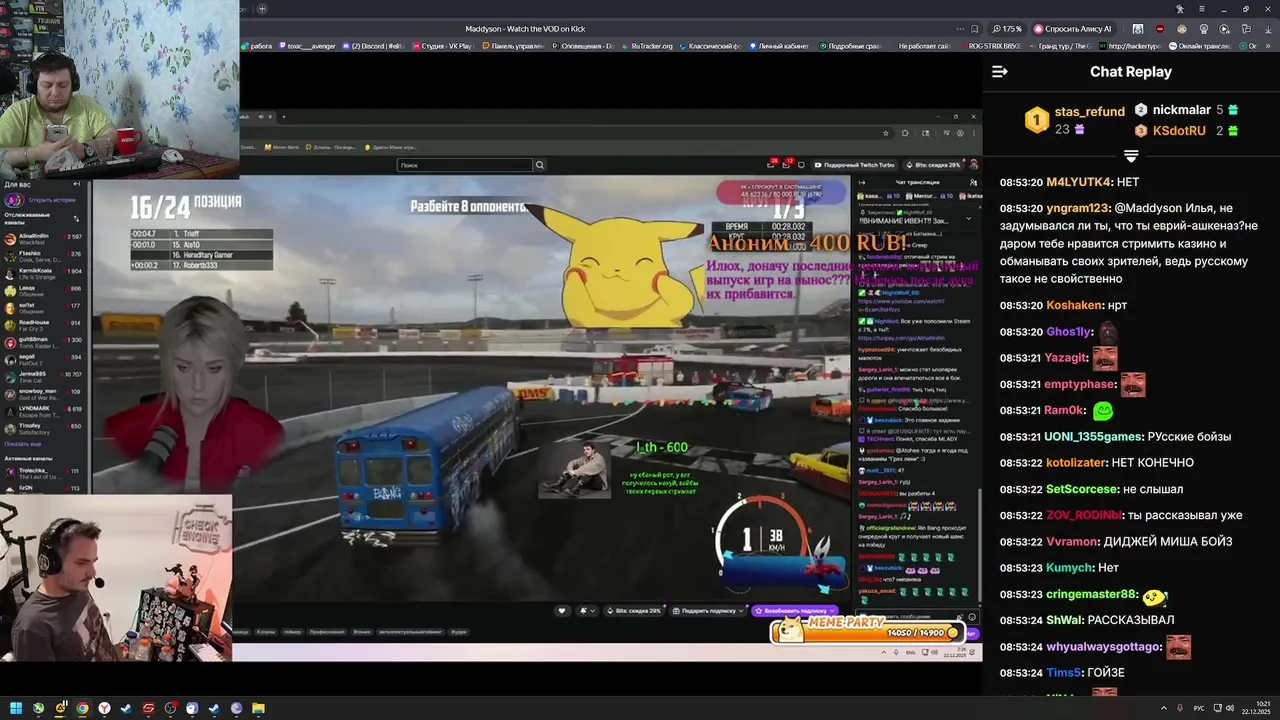Click the heart follow icon under the stream
Screen dimensions: 1280x720
pyautogui.click(x=562, y=610)
